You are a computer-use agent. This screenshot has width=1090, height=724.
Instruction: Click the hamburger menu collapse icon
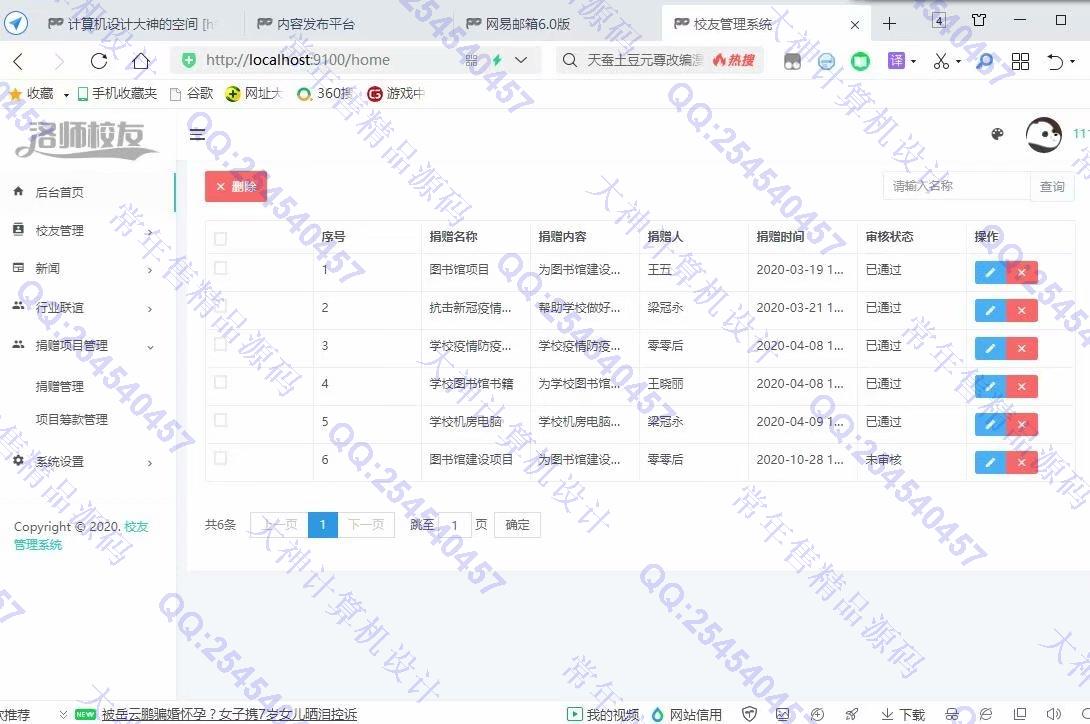pyautogui.click(x=197, y=134)
